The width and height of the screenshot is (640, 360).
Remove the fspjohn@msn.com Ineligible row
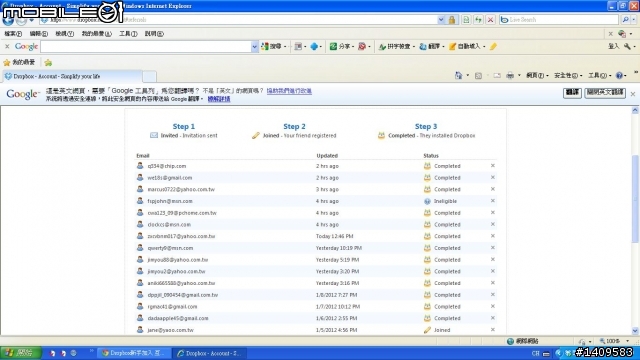(493, 201)
